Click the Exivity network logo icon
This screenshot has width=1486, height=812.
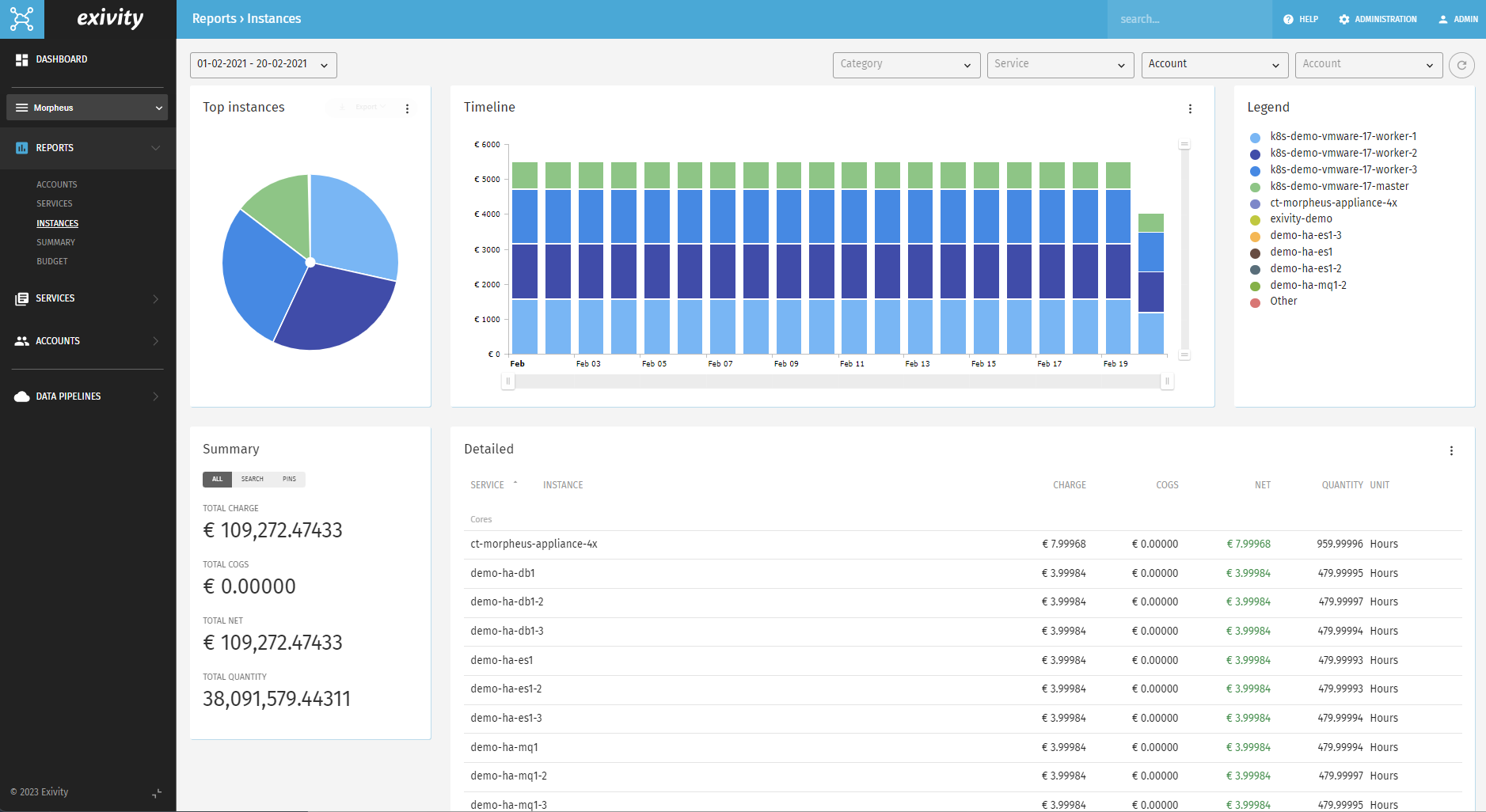click(x=22, y=19)
